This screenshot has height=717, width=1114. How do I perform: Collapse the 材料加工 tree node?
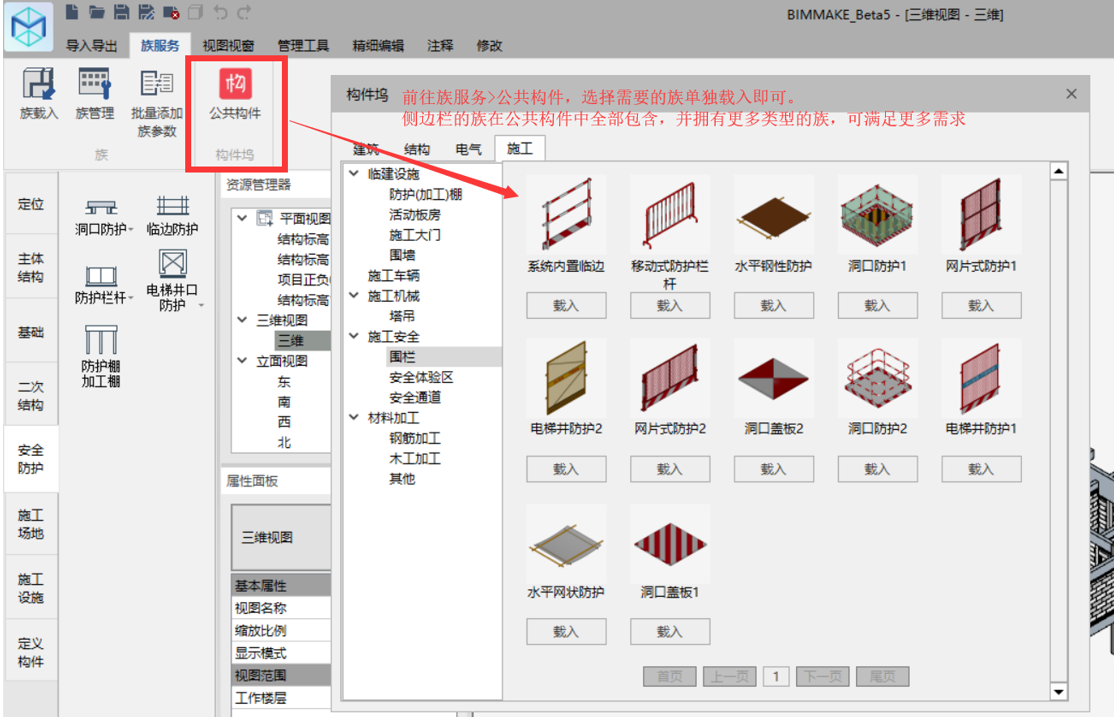(354, 417)
